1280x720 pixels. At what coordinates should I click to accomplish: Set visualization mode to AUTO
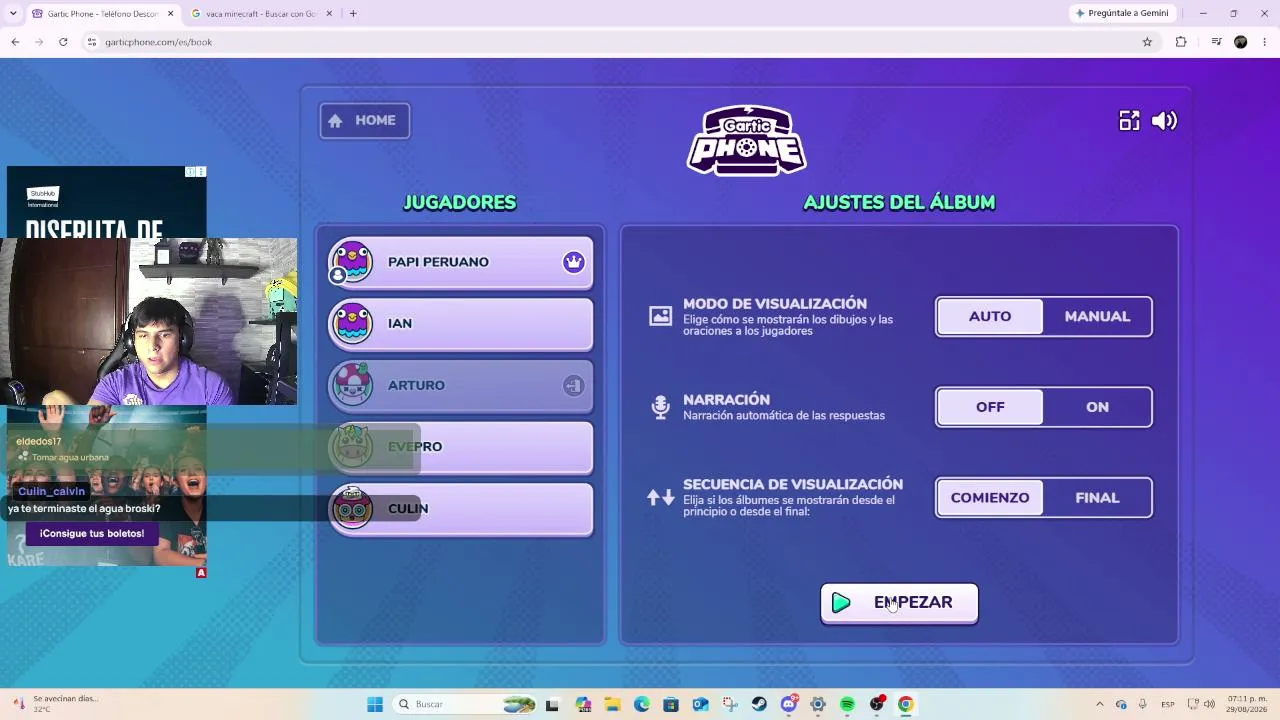click(990, 316)
